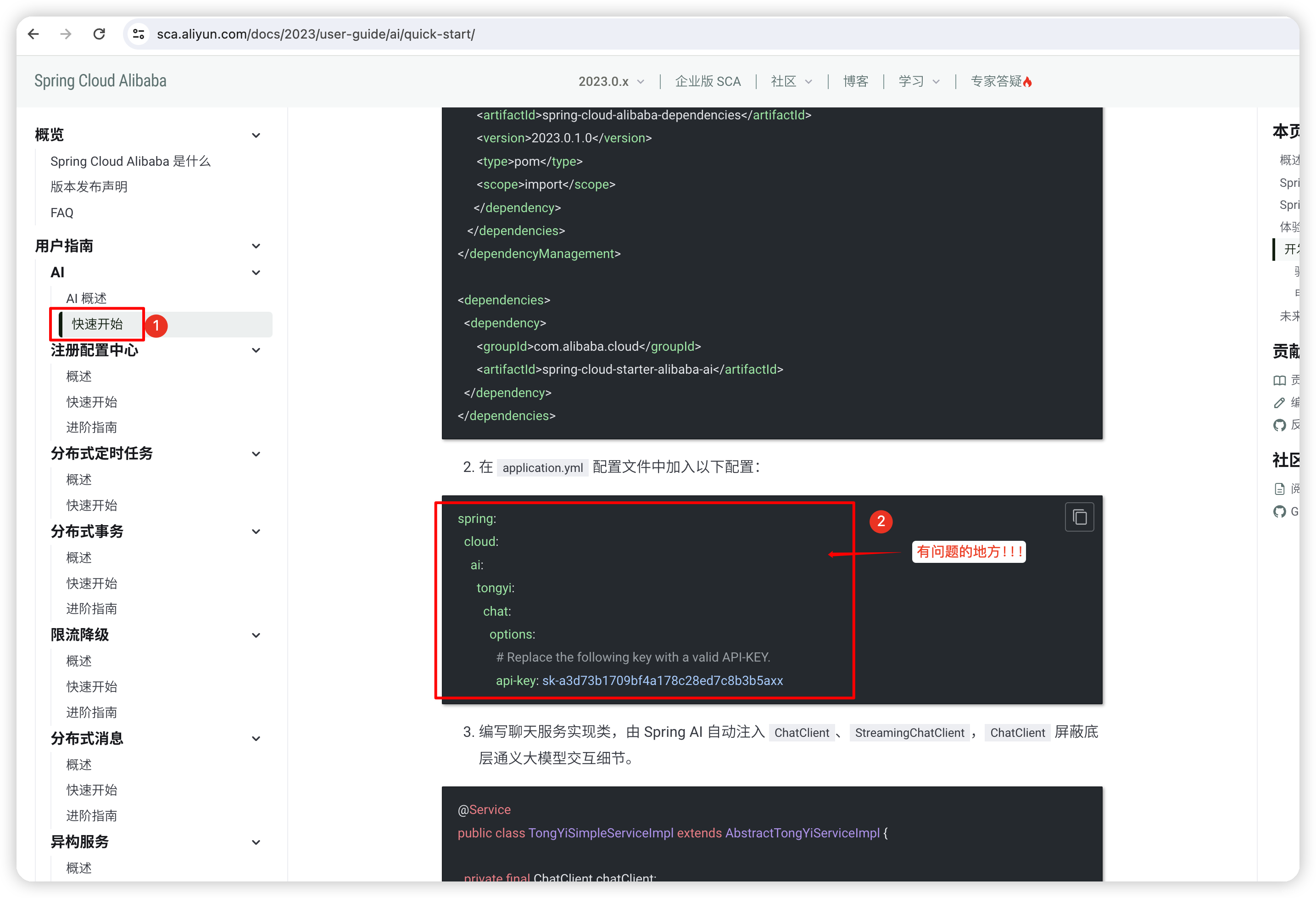
Task: Open 概述 under 分布式事务
Action: pyautogui.click(x=79, y=557)
